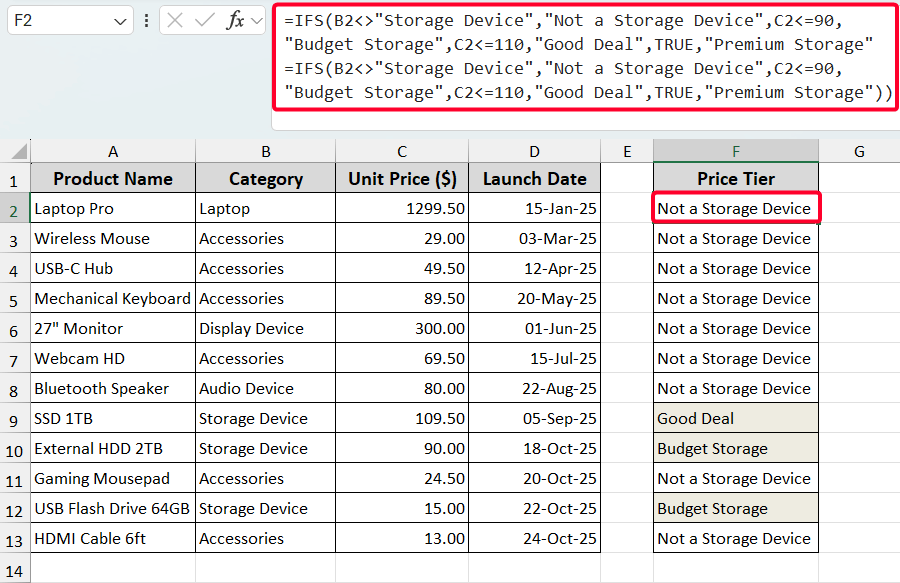This screenshot has width=900, height=583.
Task: Select the cell containing Laptop Pro
Action: [x=112, y=208]
